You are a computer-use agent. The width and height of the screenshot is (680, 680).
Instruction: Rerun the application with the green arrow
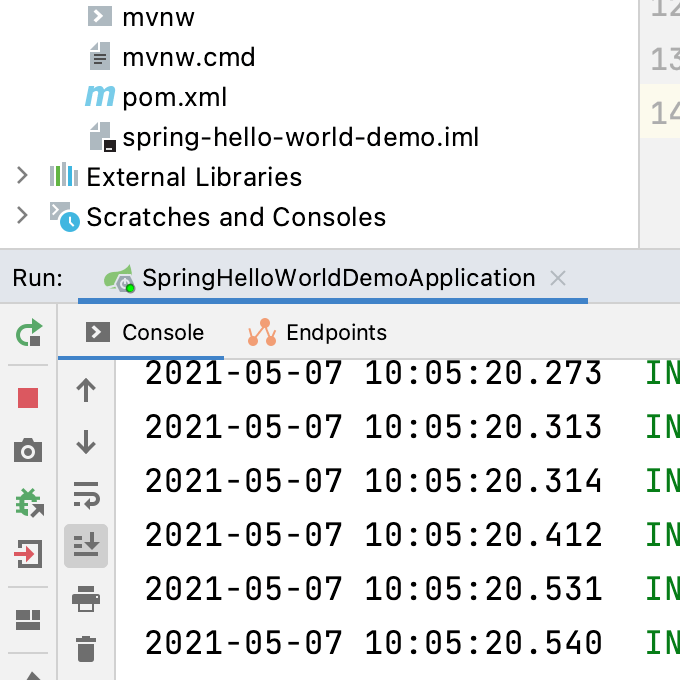tap(29, 333)
